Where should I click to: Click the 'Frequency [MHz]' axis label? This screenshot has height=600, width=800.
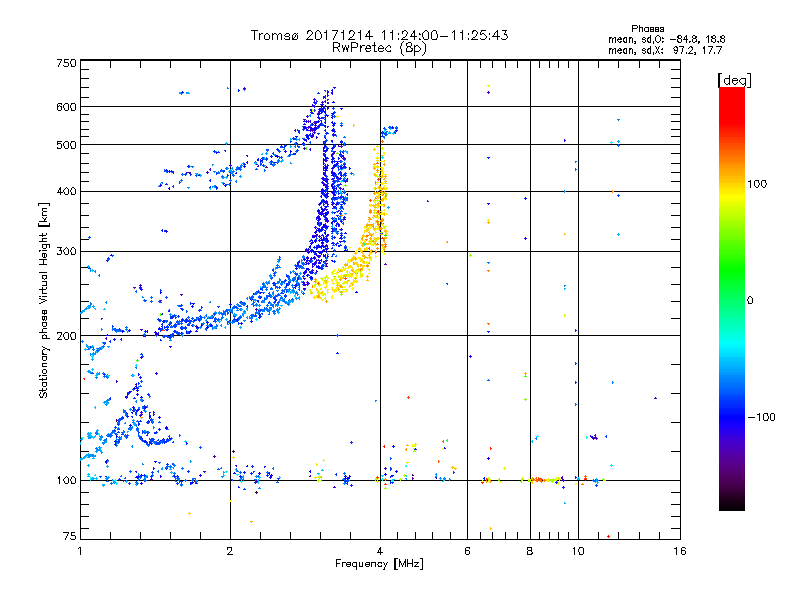tap(379, 564)
